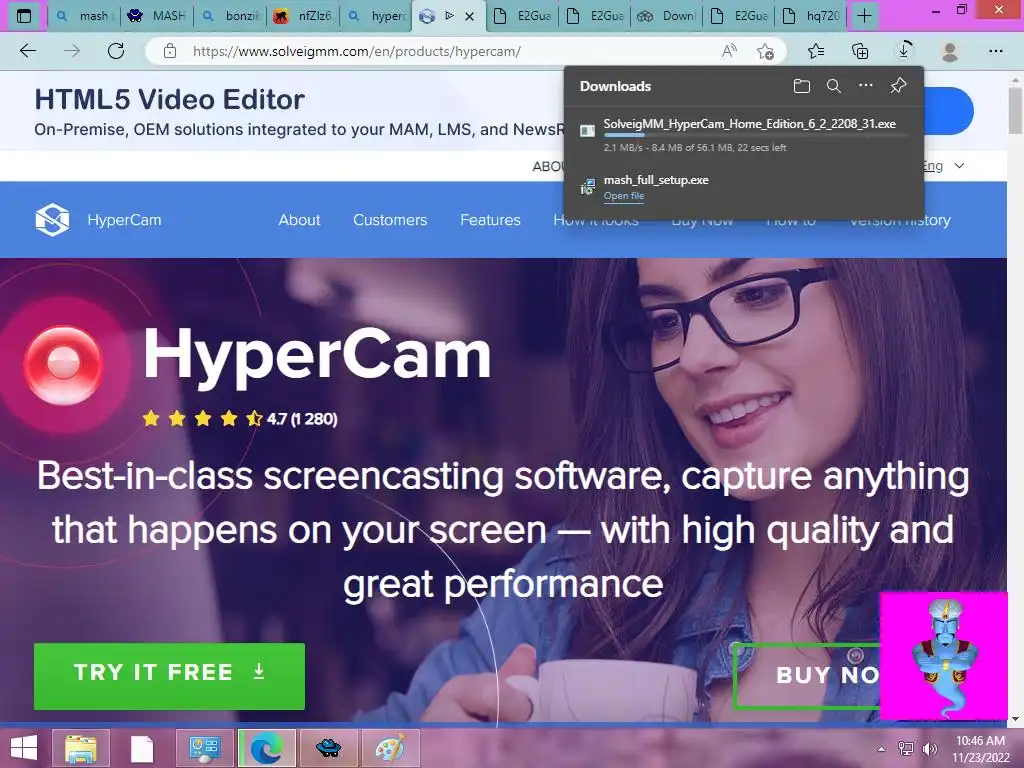Click the HyperCam brand link
Viewport: 1024px width, 768px height.
[124, 220]
